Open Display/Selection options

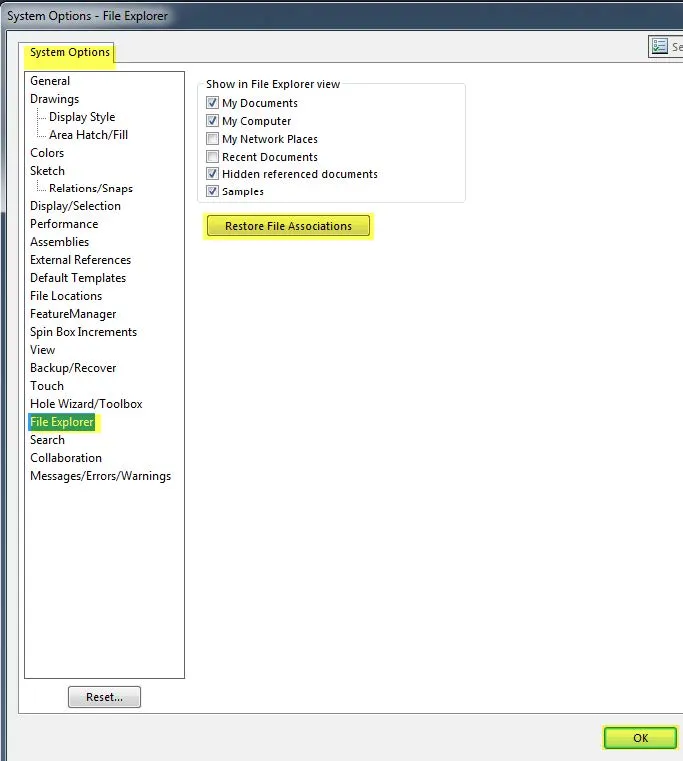pos(75,206)
